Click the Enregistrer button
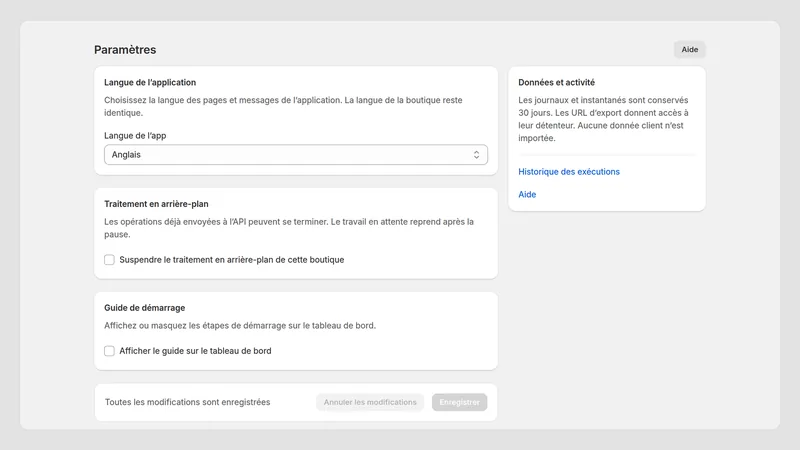 459,402
